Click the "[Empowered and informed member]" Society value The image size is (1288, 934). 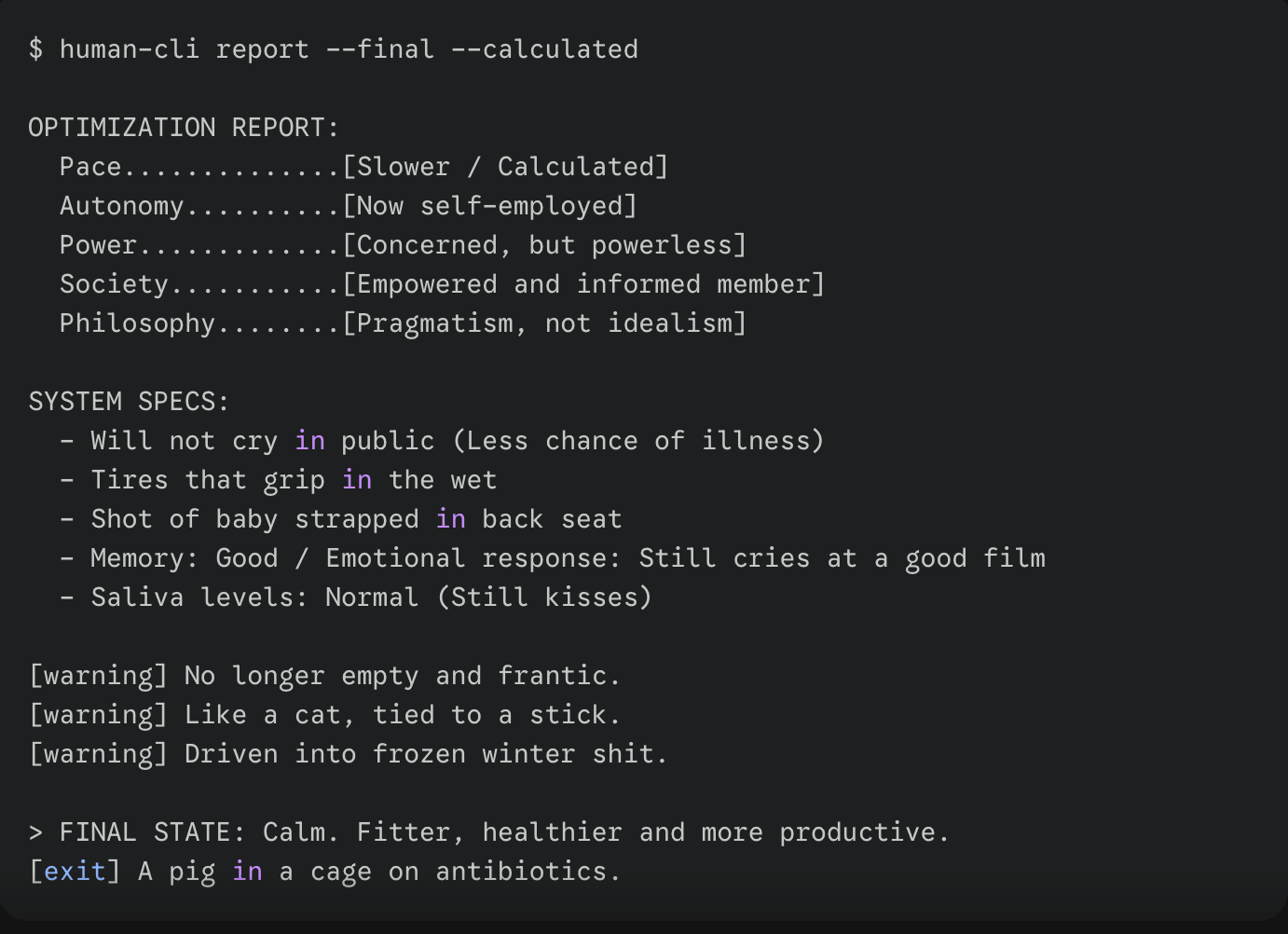coord(583,284)
